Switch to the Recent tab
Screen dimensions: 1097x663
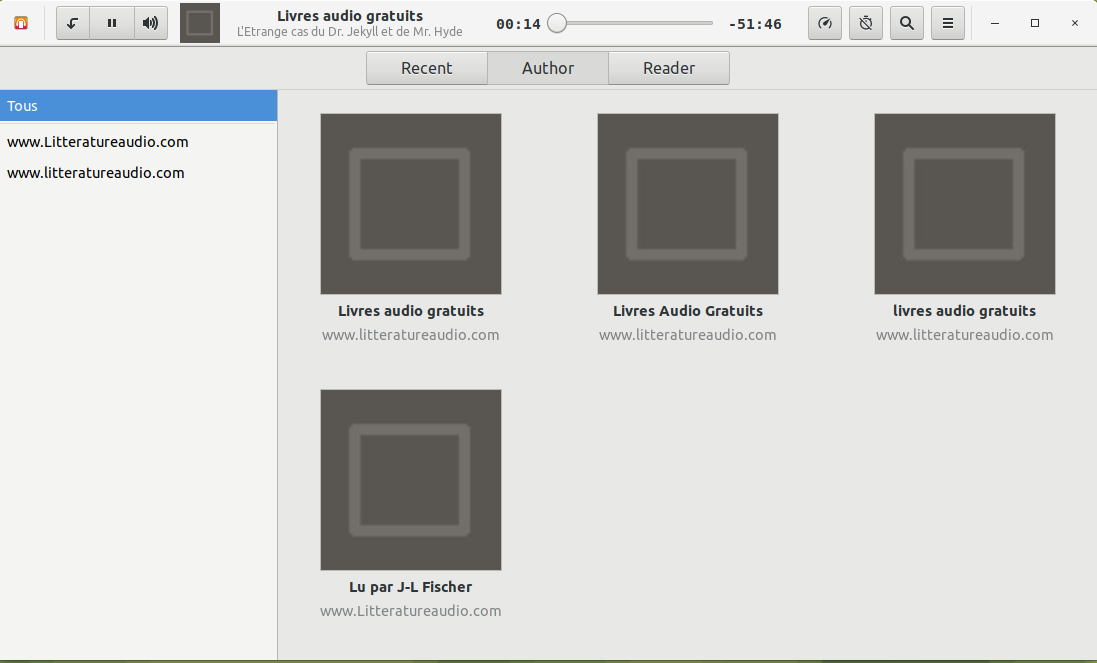click(427, 68)
